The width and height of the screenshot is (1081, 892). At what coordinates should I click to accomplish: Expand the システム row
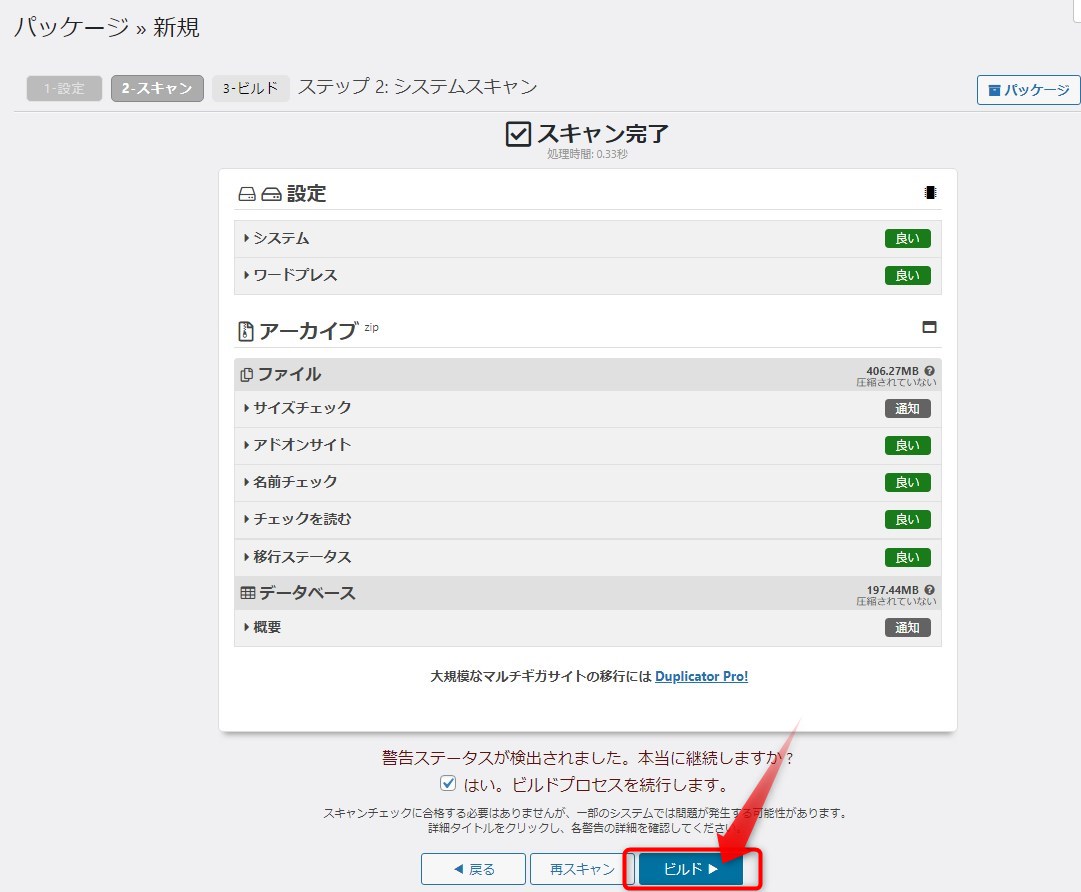click(587, 239)
